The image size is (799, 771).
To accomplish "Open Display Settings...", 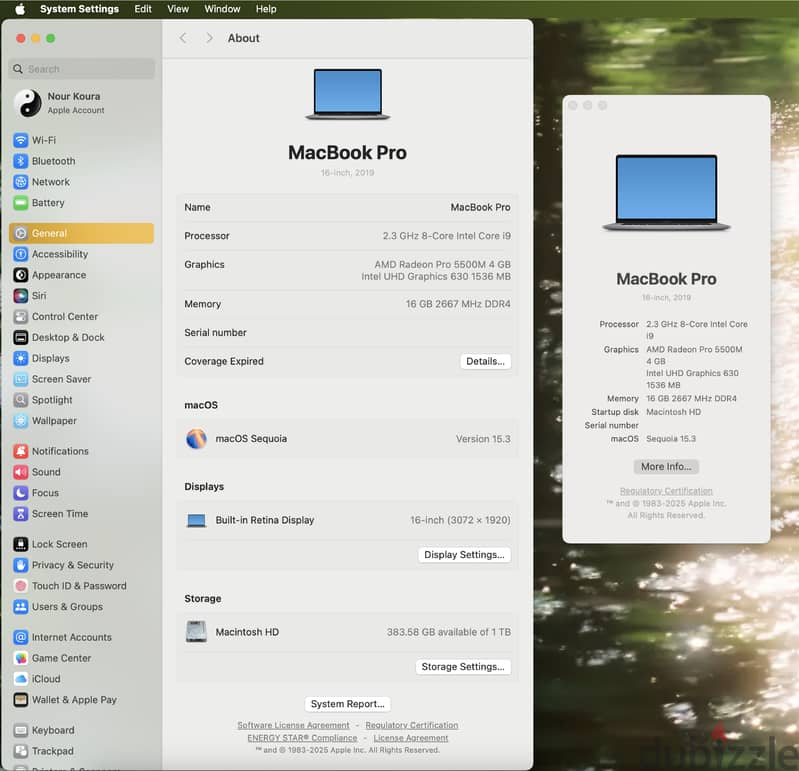I will (464, 555).
